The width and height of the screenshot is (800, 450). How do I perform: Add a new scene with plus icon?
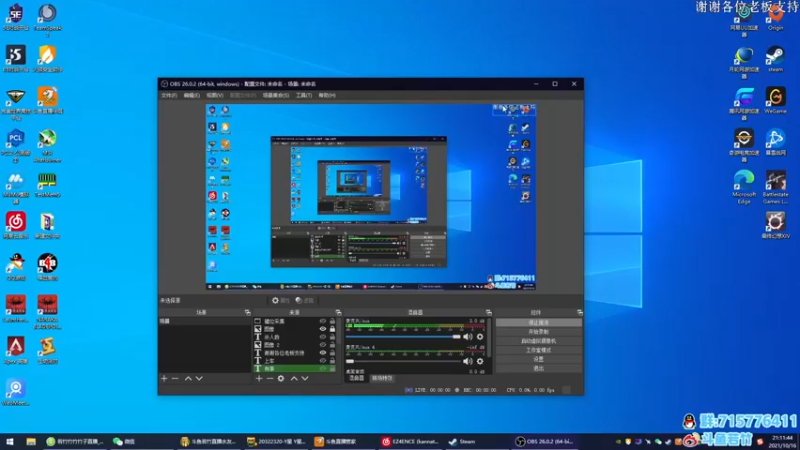[164, 379]
